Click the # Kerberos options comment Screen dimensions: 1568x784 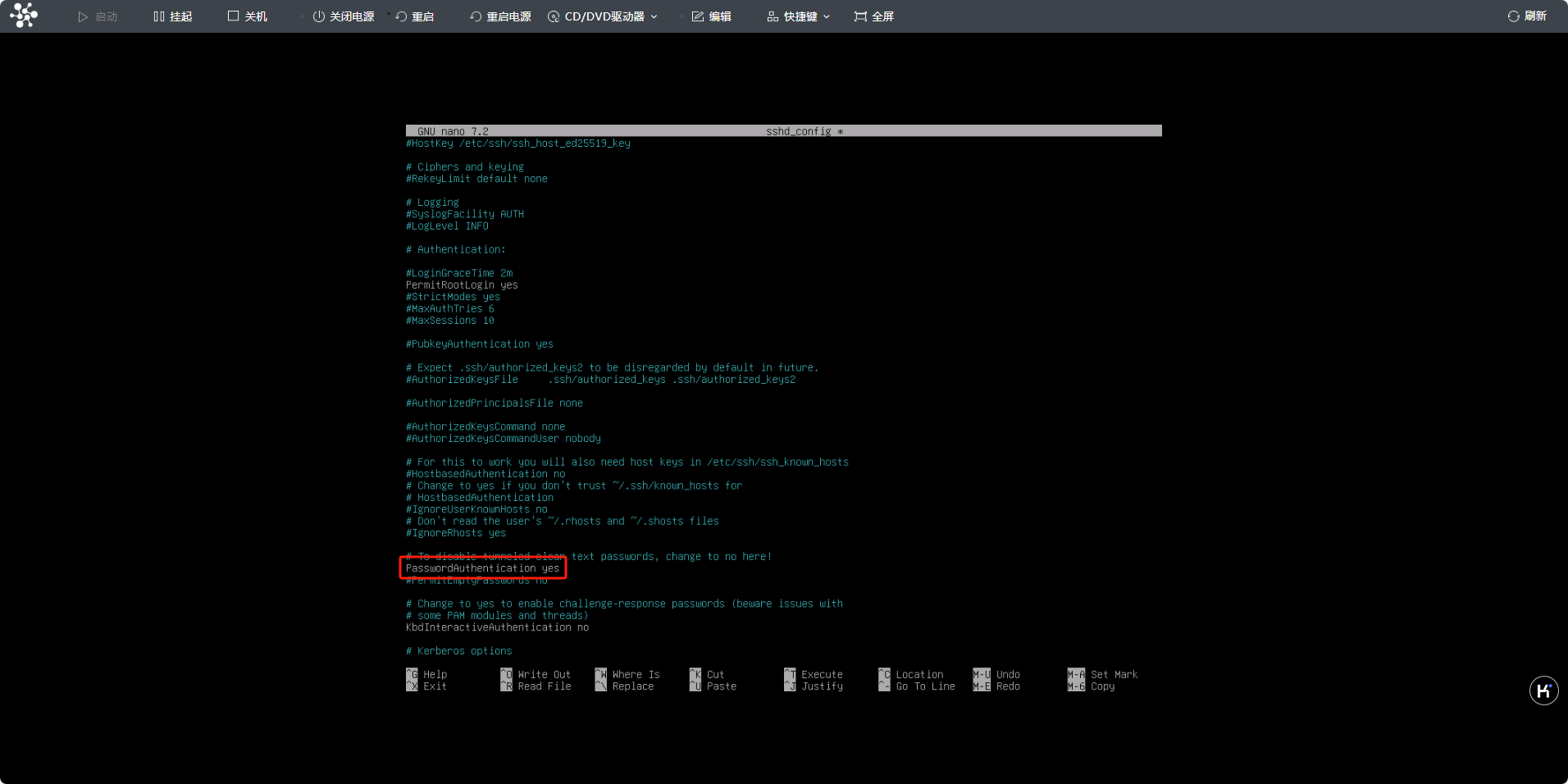(x=459, y=651)
